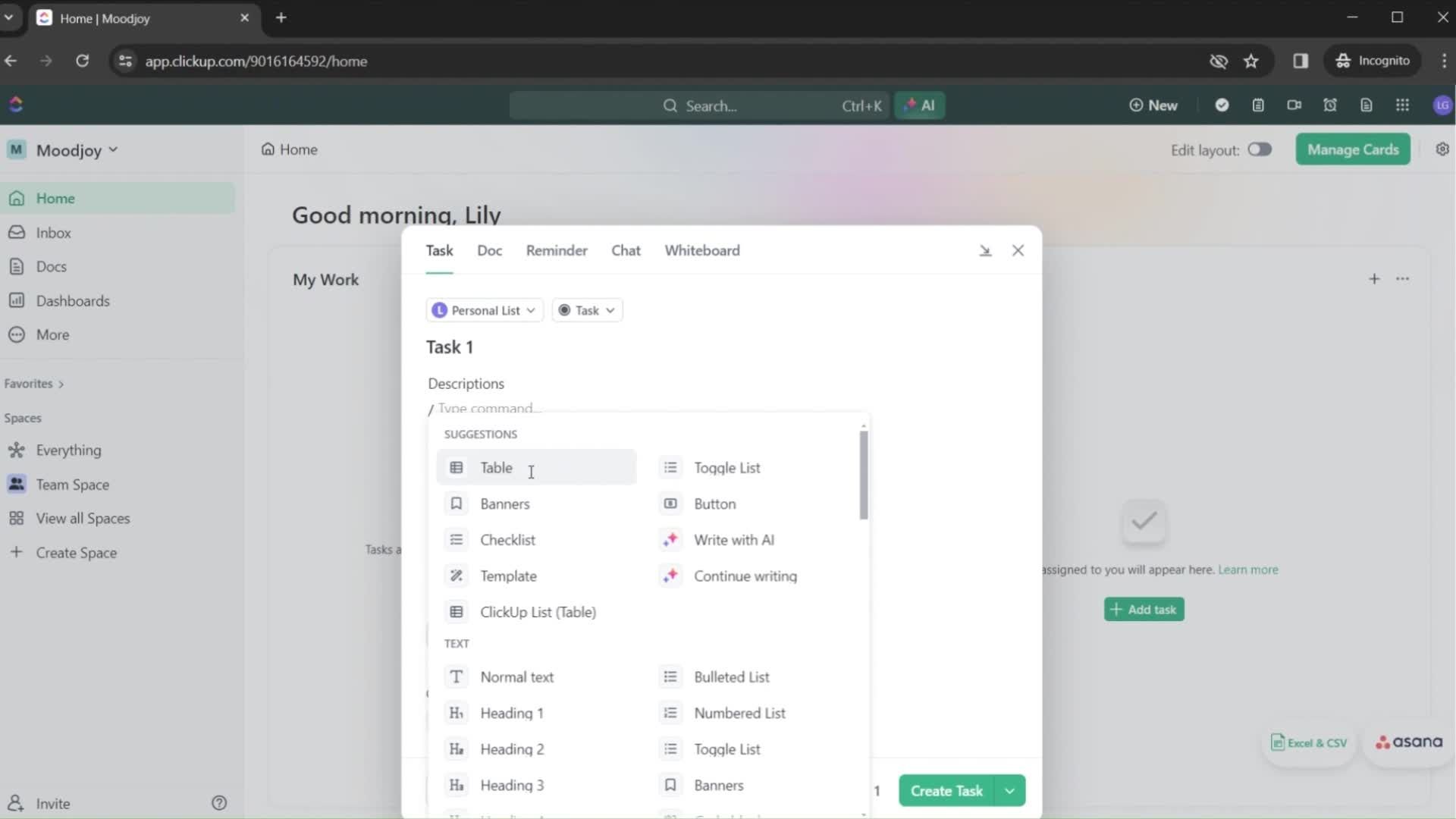Click the Task 1 title input field
Image resolution: width=1456 pixels, height=819 pixels.
(449, 347)
